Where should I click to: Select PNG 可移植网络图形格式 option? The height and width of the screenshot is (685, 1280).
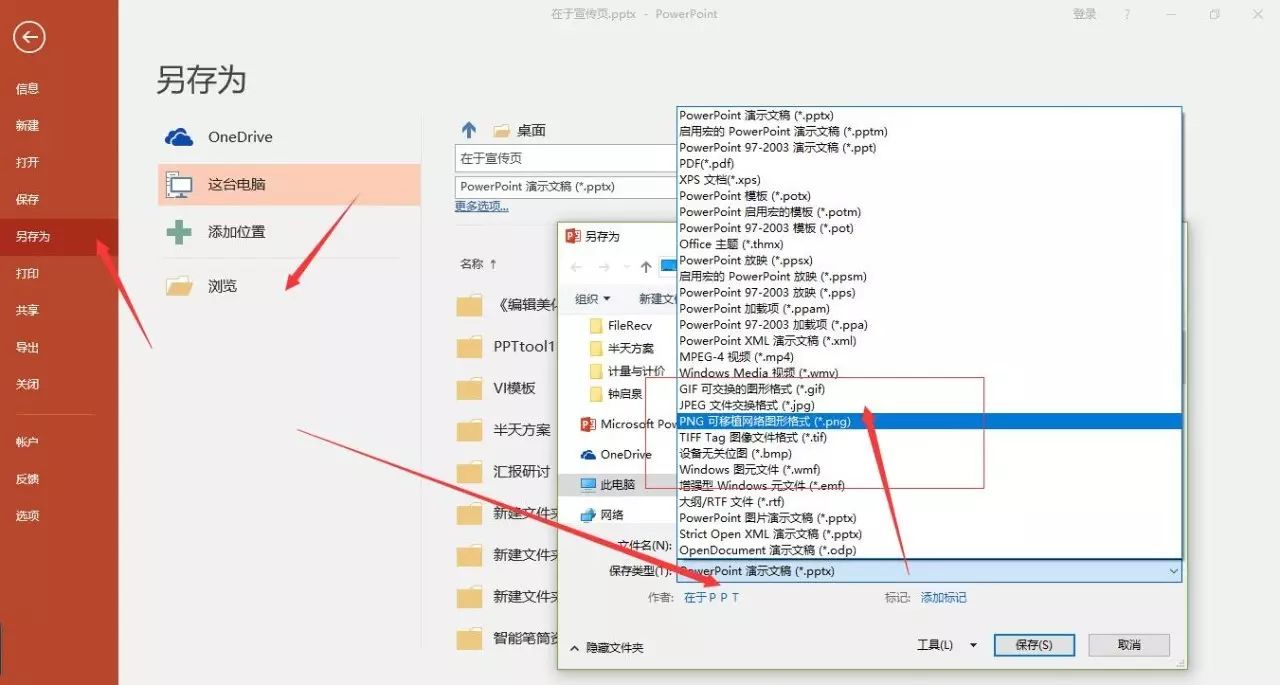[765, 421]
